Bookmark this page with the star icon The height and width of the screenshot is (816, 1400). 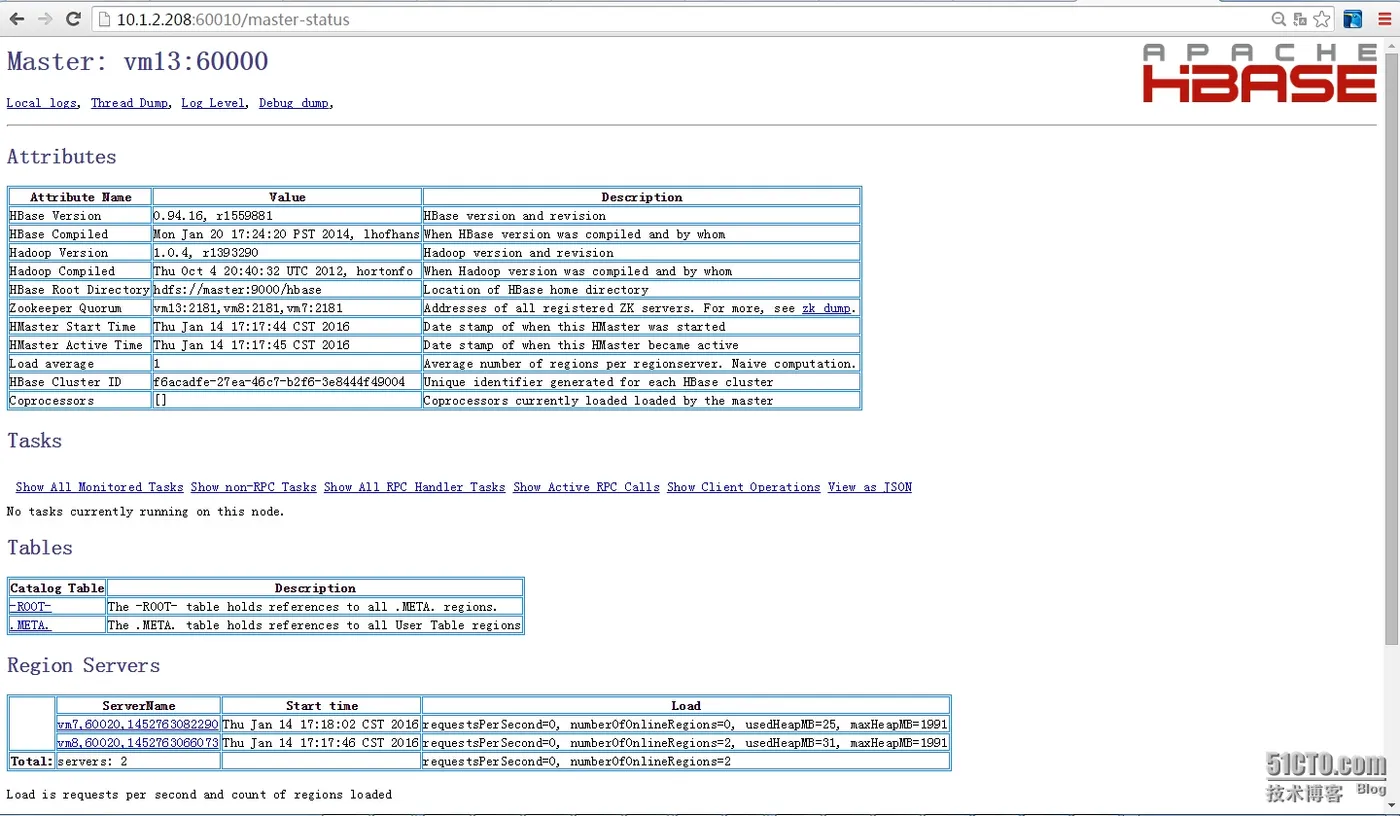click(x=1322, y=19)
